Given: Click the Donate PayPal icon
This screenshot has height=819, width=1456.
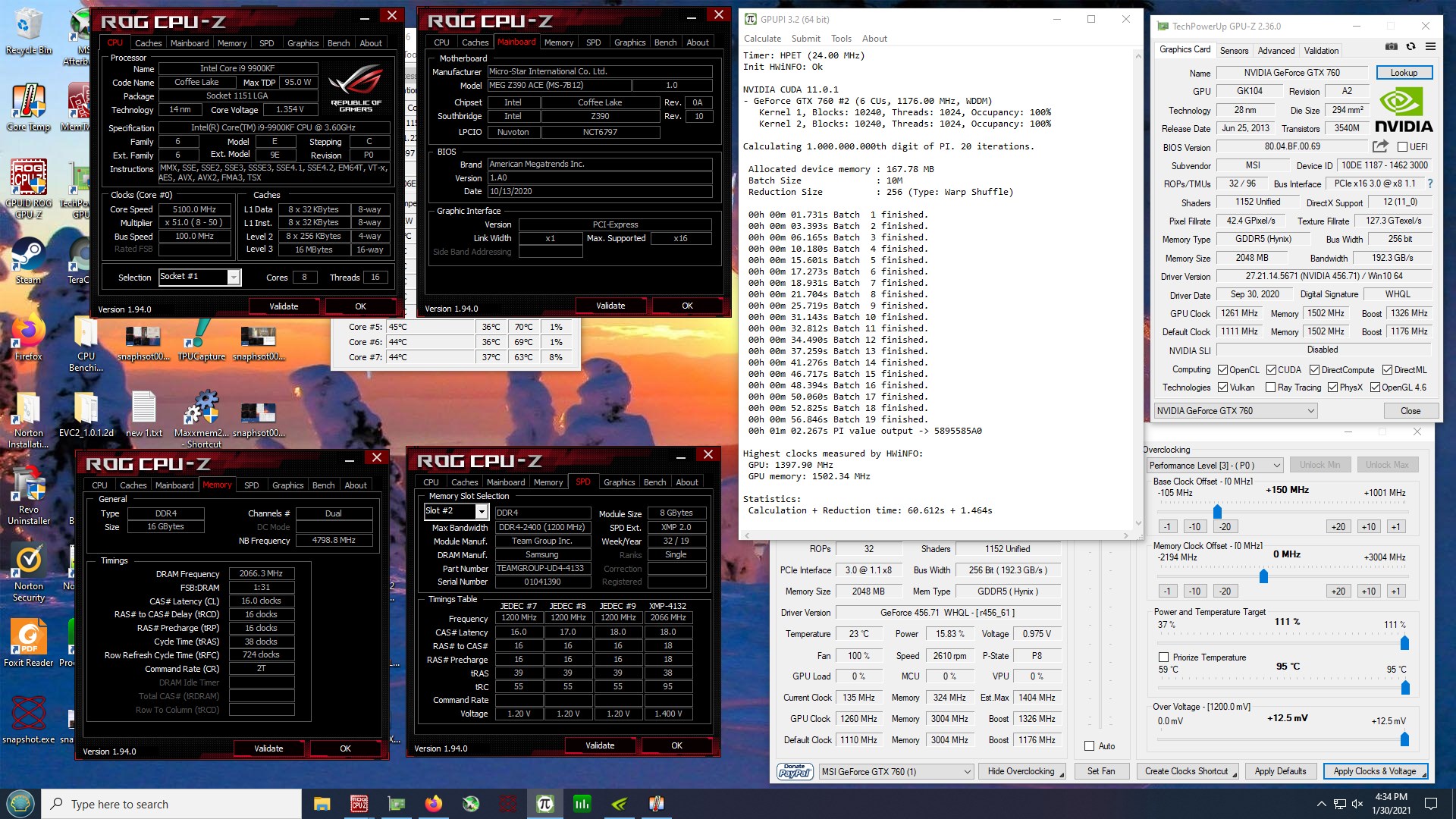Looking at the screenshot, I should point(794,771).
